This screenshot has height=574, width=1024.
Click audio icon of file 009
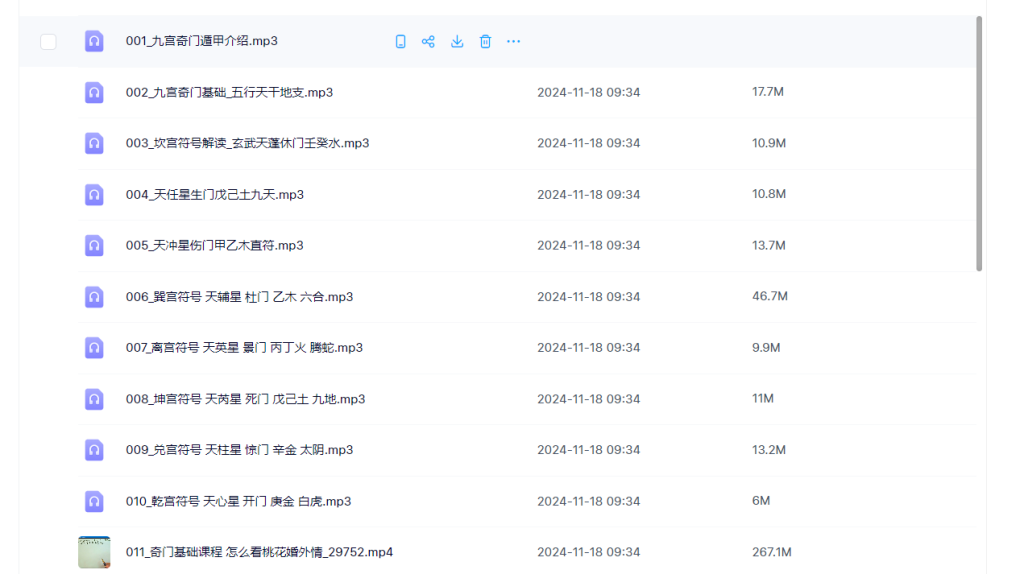(x=94, y=450)
